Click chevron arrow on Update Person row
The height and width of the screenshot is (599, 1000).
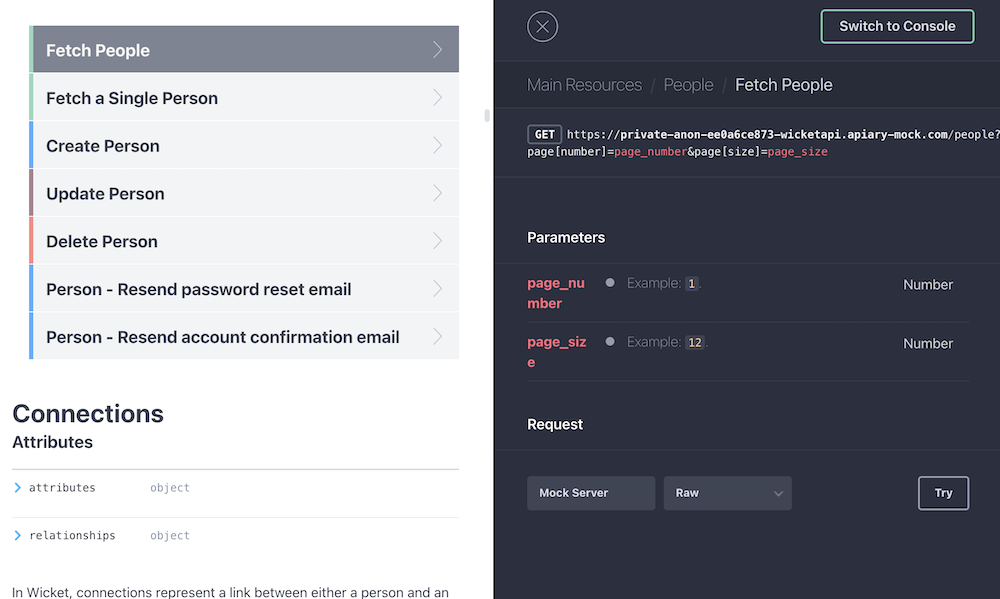point(437,193)
